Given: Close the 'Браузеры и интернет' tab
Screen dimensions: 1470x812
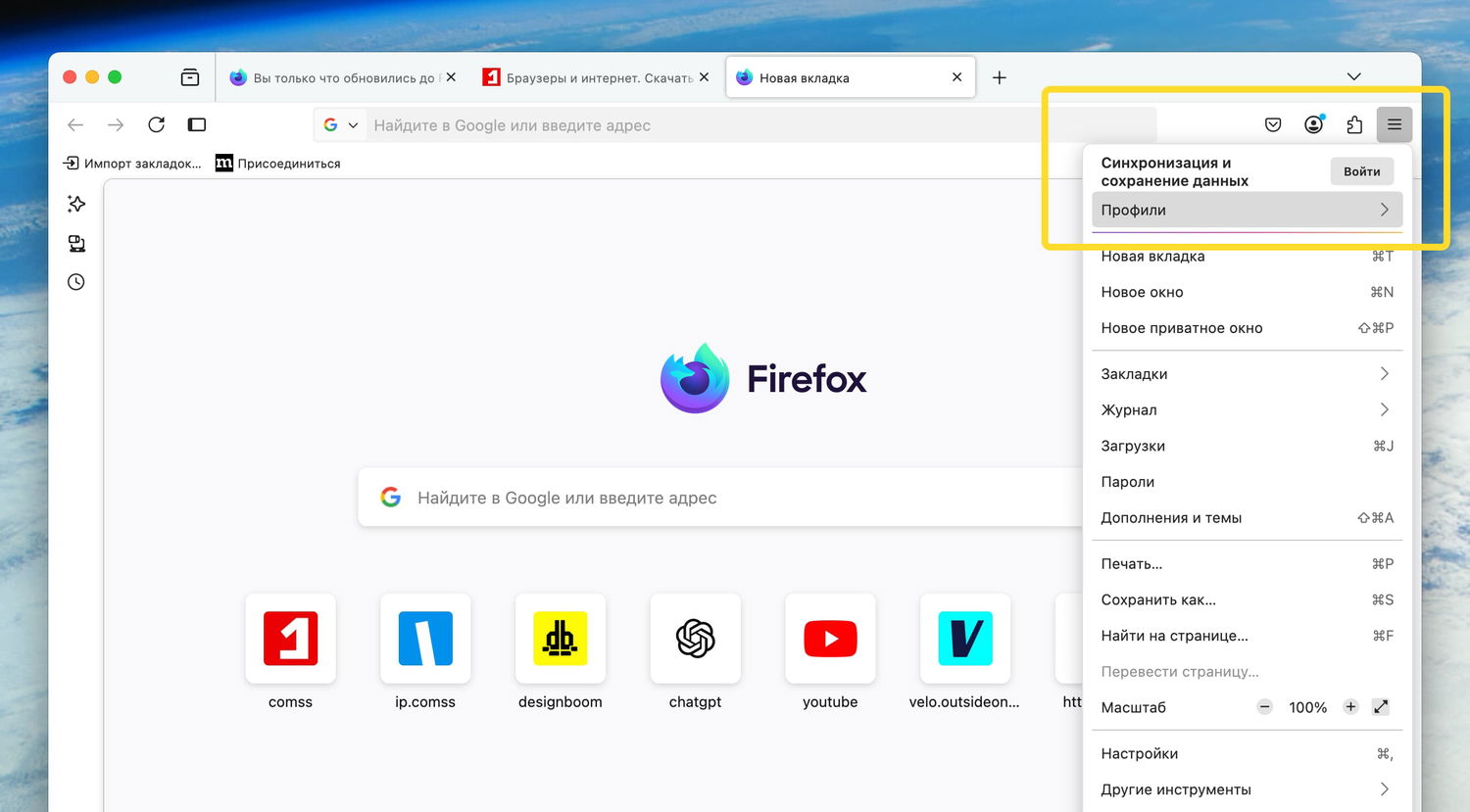Looking at the screenshot, I should coord(704,76).
